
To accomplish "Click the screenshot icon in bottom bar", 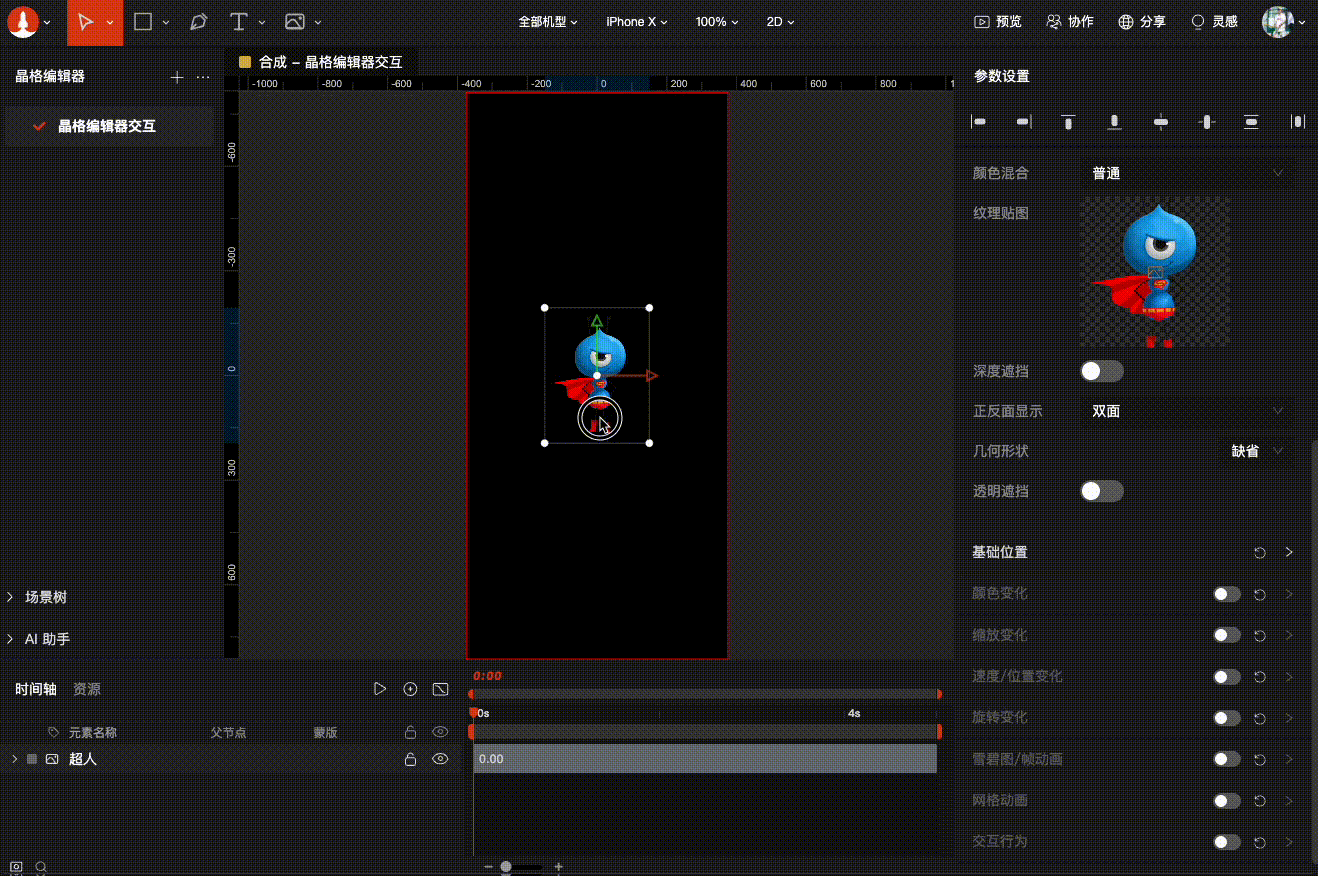I will (x=16, y=867).
